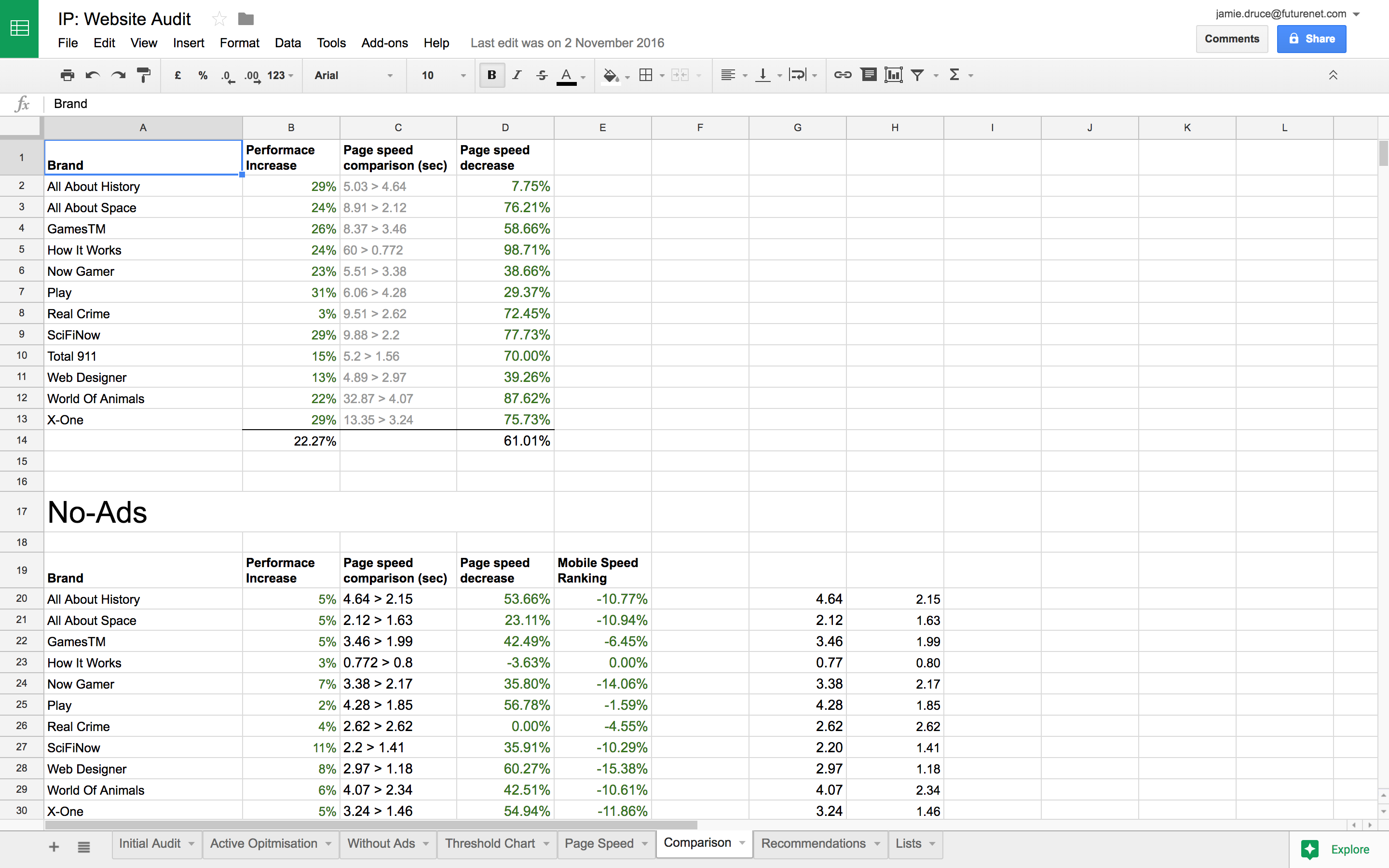
Task: Select the World Of Animals cell in row 12
Action: click(x=144, y=398)
